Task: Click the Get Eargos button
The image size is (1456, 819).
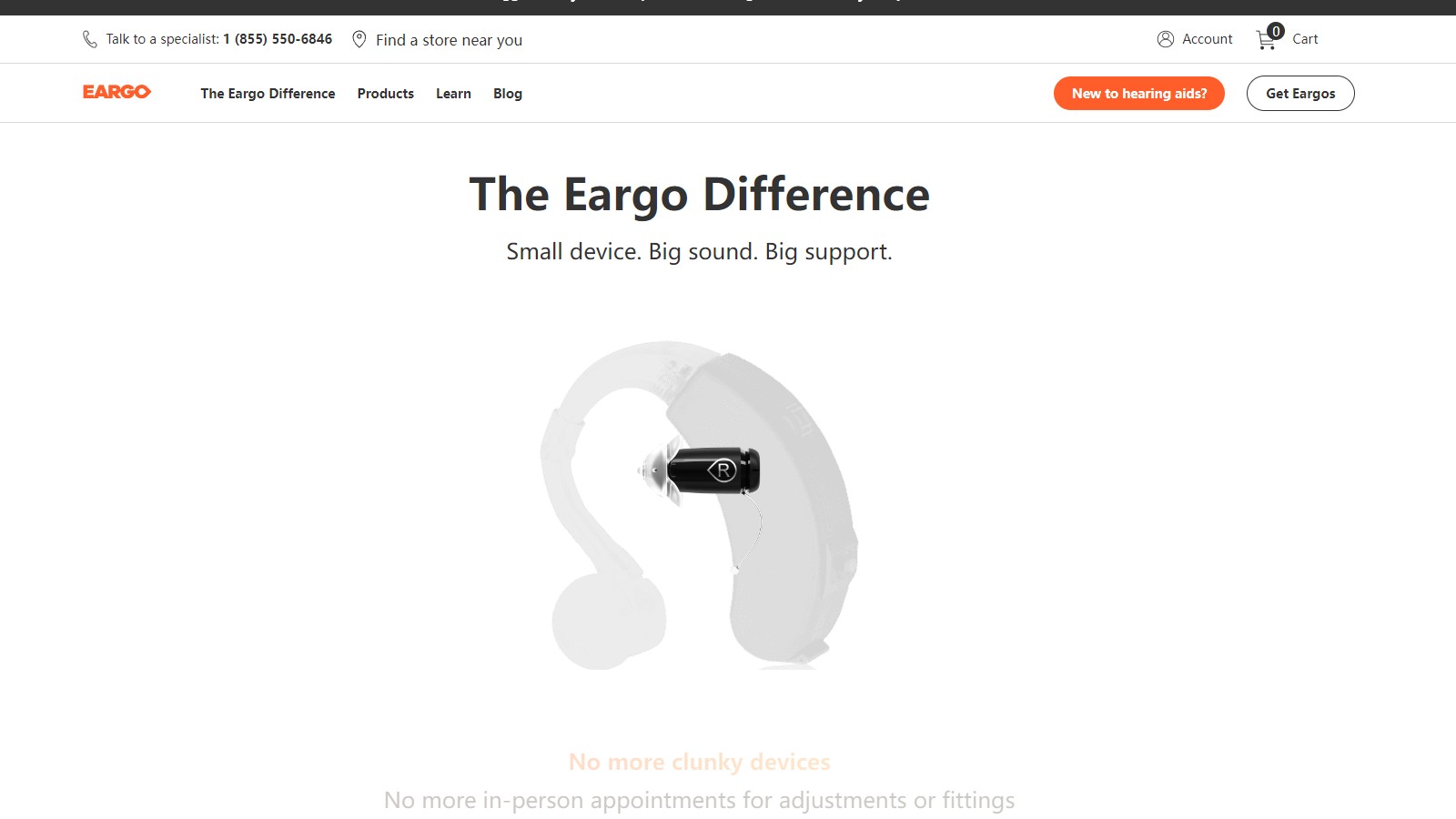Action: pos(1300,93)
